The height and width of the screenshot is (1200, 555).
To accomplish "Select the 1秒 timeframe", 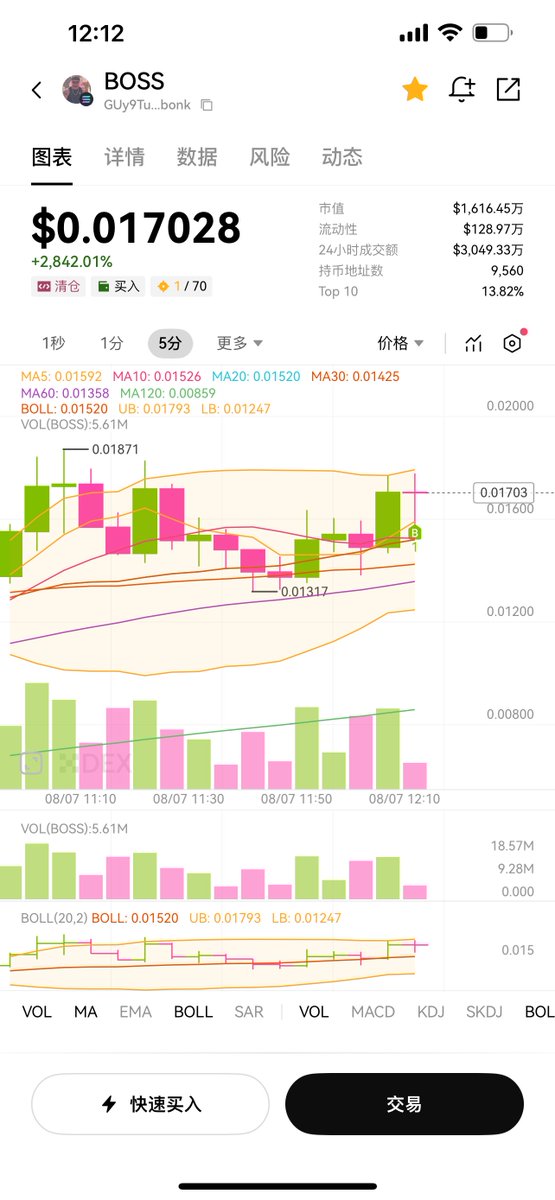I will click(x=53, y=343).
